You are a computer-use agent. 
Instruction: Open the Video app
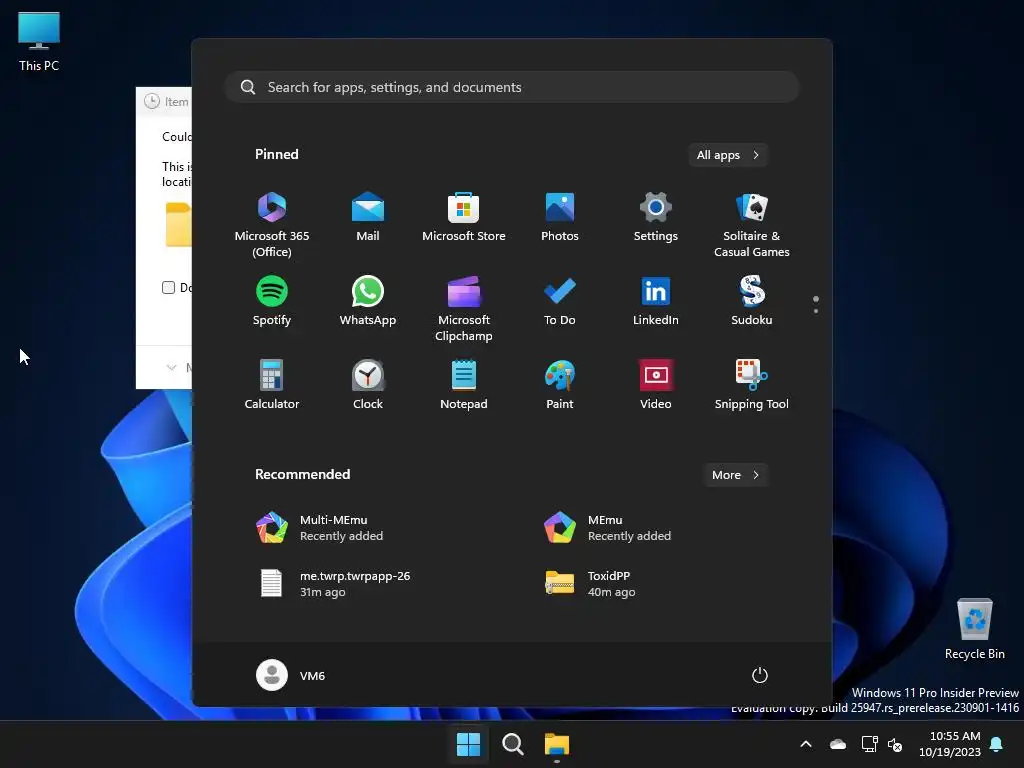pyautogui.click(x=656, y=385)
